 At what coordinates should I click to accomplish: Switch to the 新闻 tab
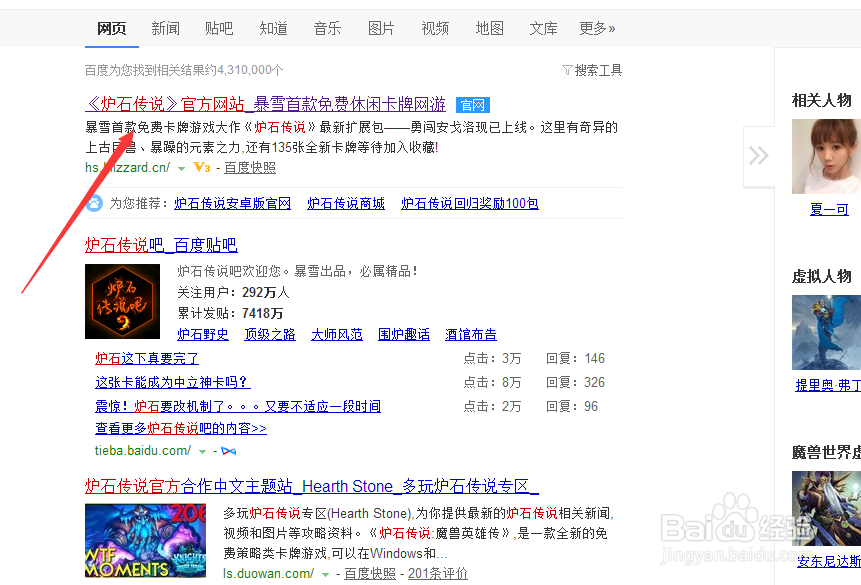point(165,28)
